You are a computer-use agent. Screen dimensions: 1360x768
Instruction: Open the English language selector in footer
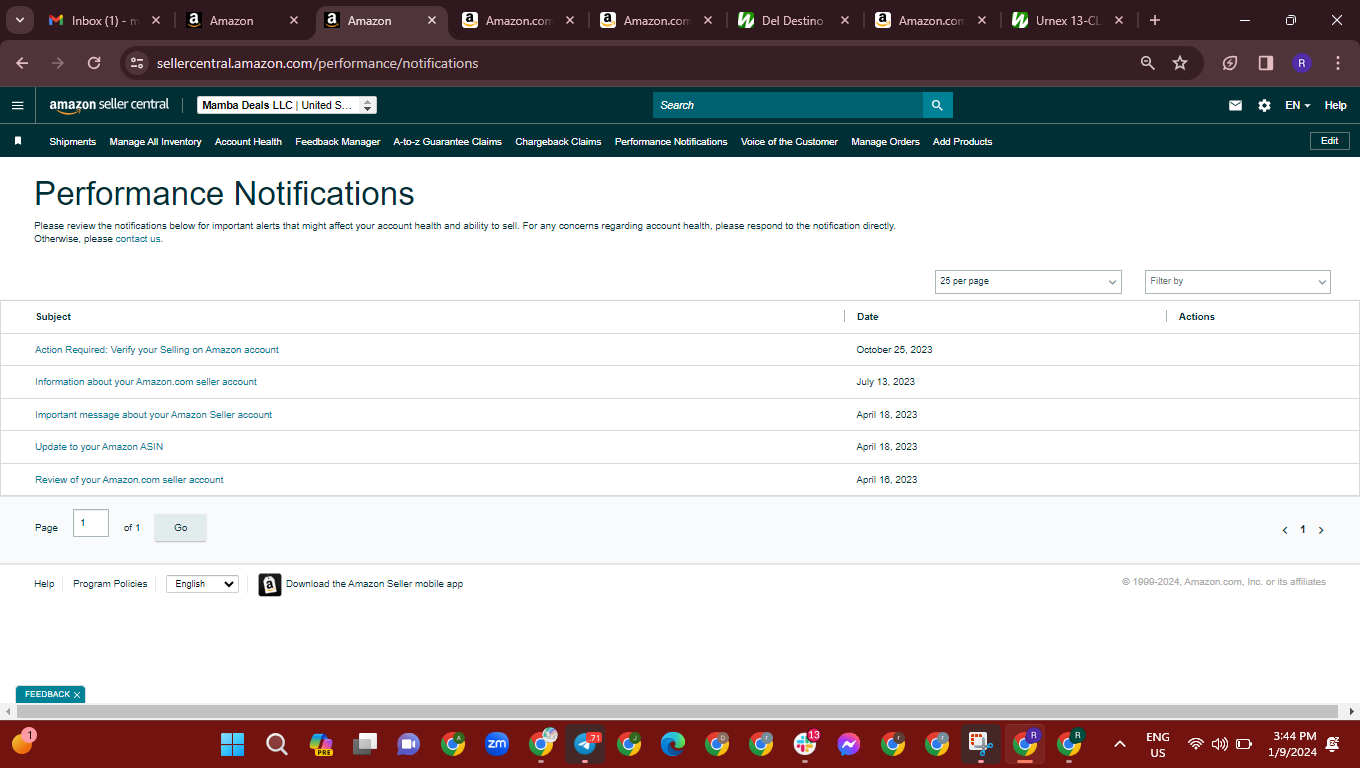pyautogui.click(x=202, y=584)
